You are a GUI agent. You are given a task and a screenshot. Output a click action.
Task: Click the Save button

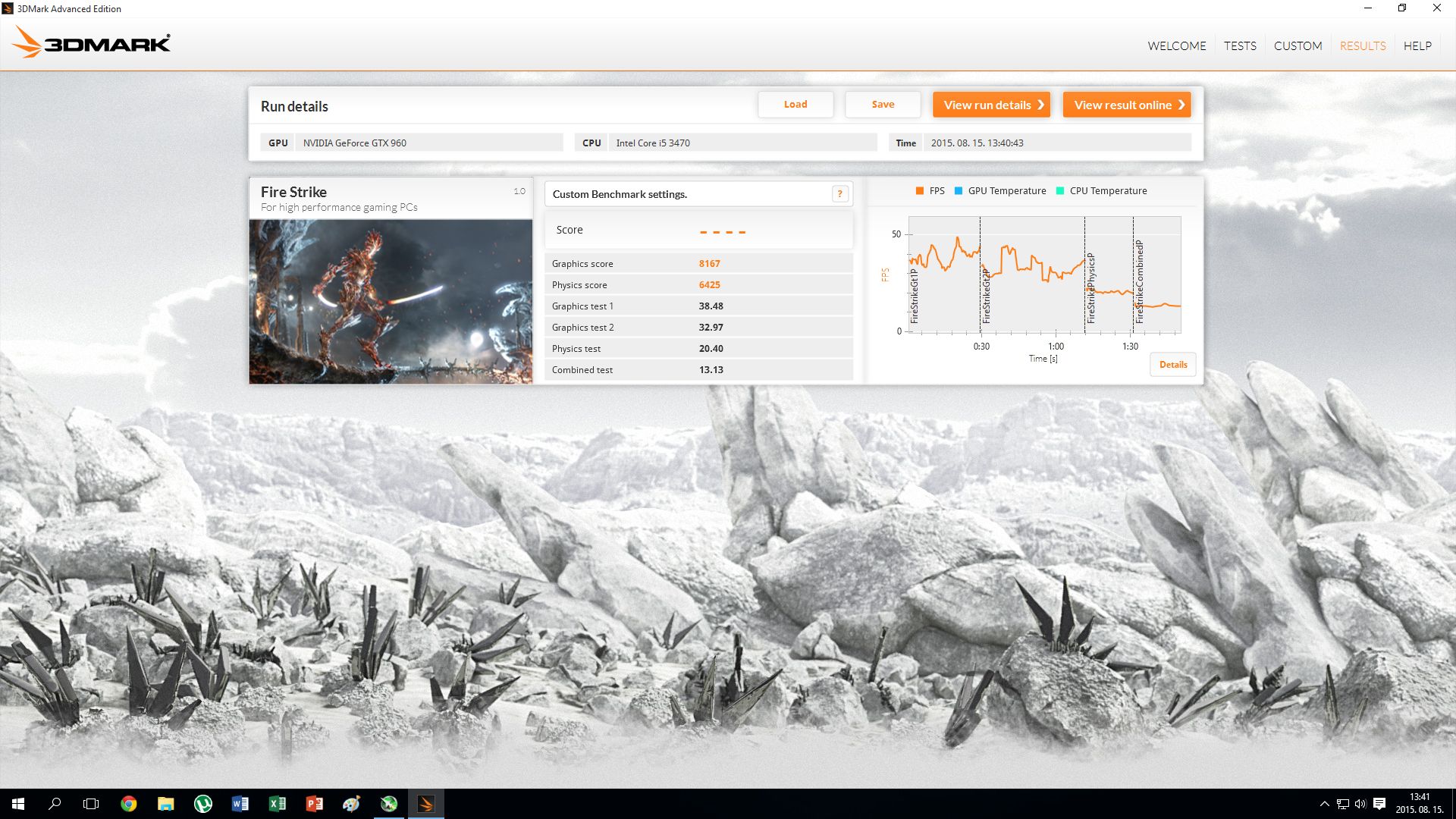coord(883,105)
